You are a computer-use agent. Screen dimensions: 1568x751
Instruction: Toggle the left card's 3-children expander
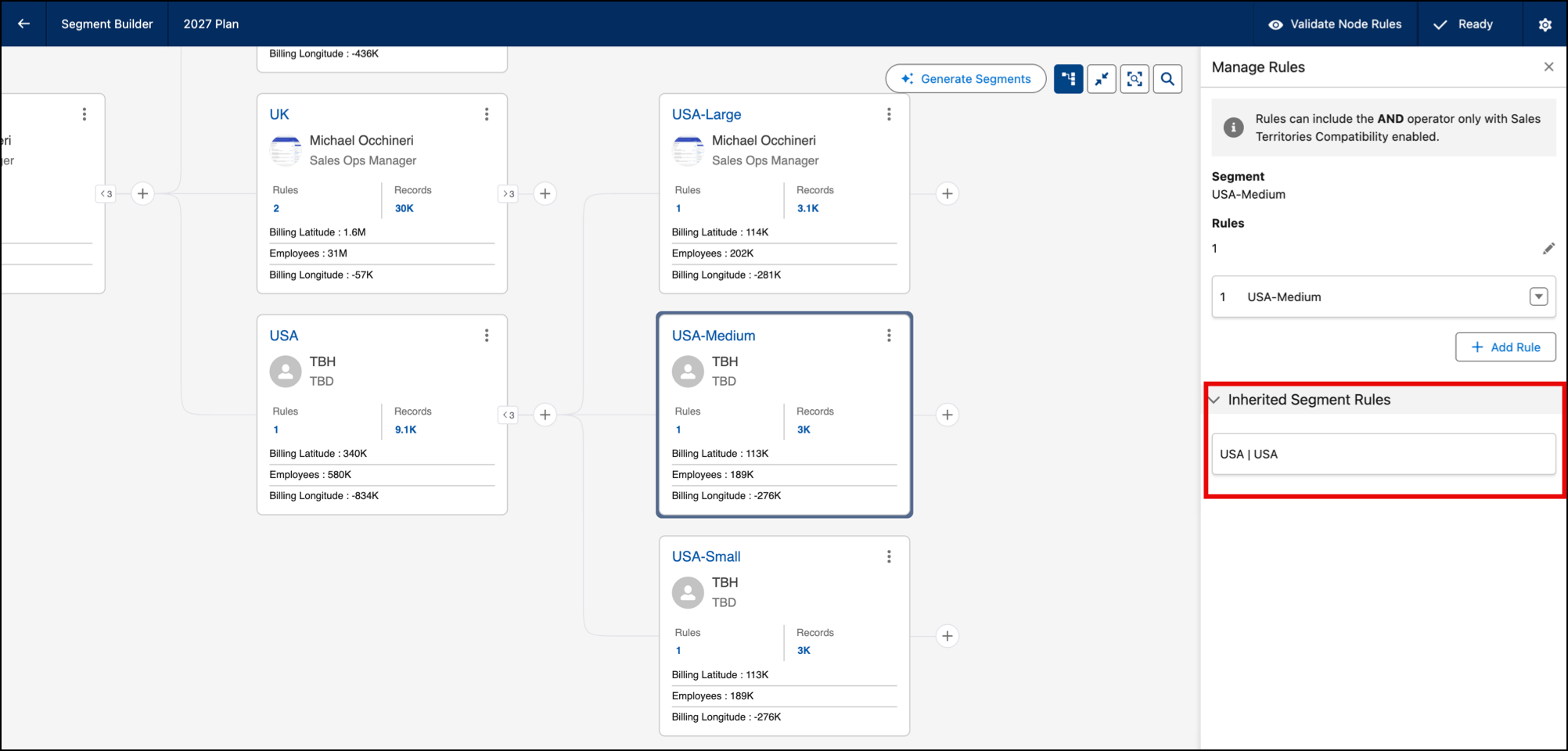106,194
